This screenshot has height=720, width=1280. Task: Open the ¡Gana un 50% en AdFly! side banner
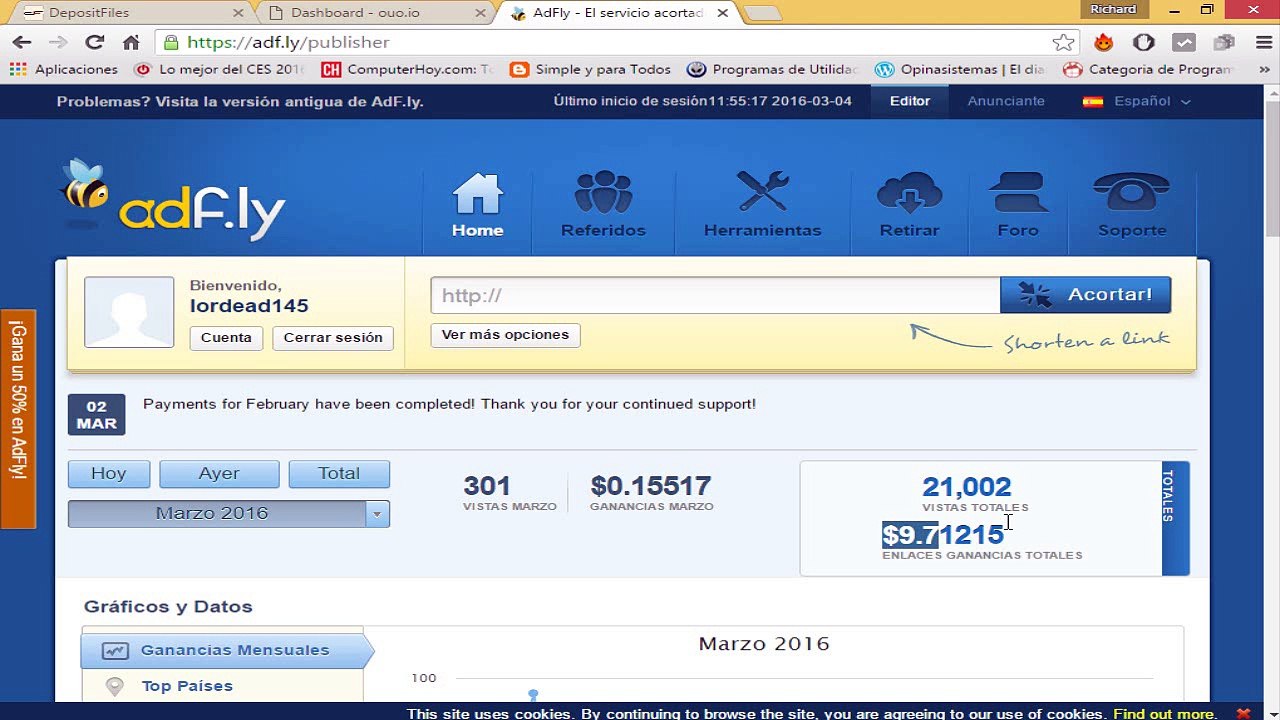point(18,418)
